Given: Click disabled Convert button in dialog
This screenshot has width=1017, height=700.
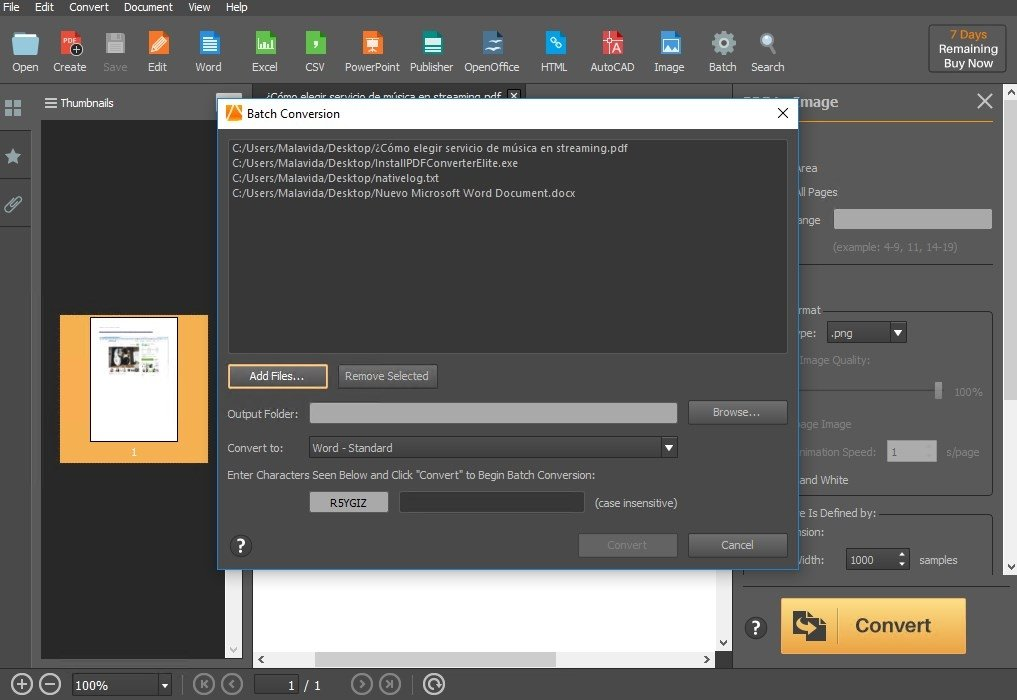Looking at the screenshot, I should (x=627, y=545).
